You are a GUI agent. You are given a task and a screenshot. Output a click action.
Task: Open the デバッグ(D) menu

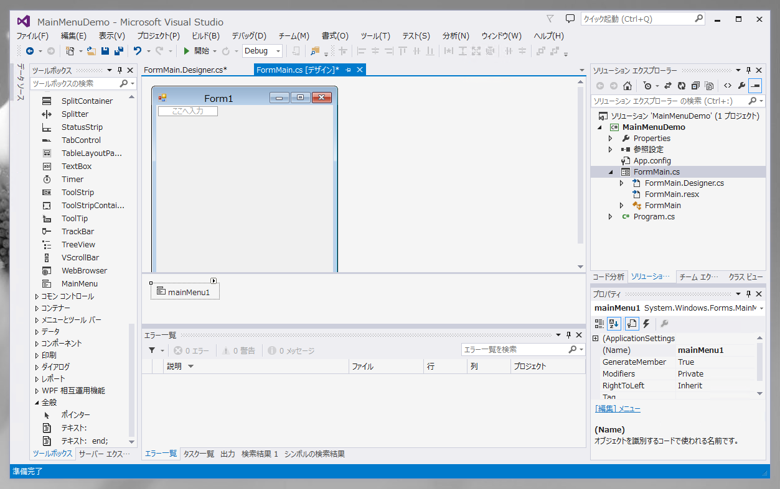[x=249, y=36]
